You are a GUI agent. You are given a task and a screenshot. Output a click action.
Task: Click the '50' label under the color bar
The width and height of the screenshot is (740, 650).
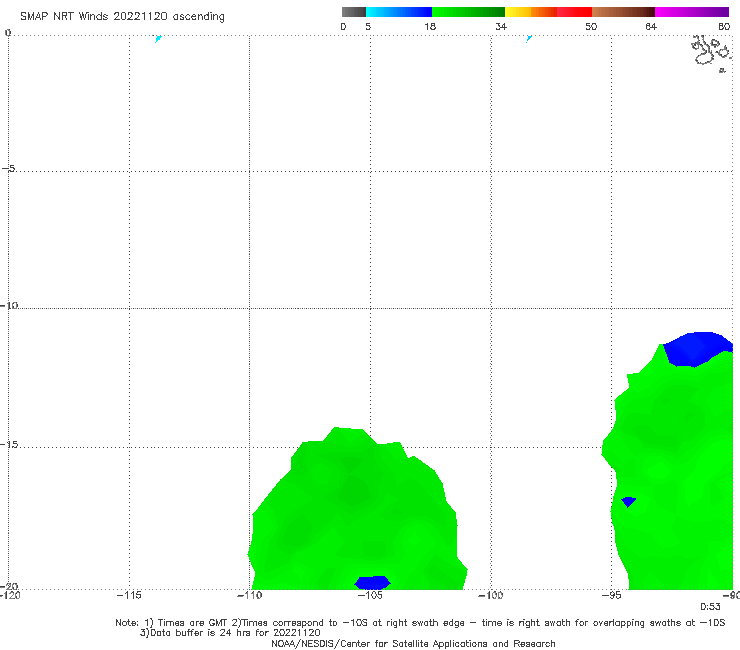coord(591,26)
